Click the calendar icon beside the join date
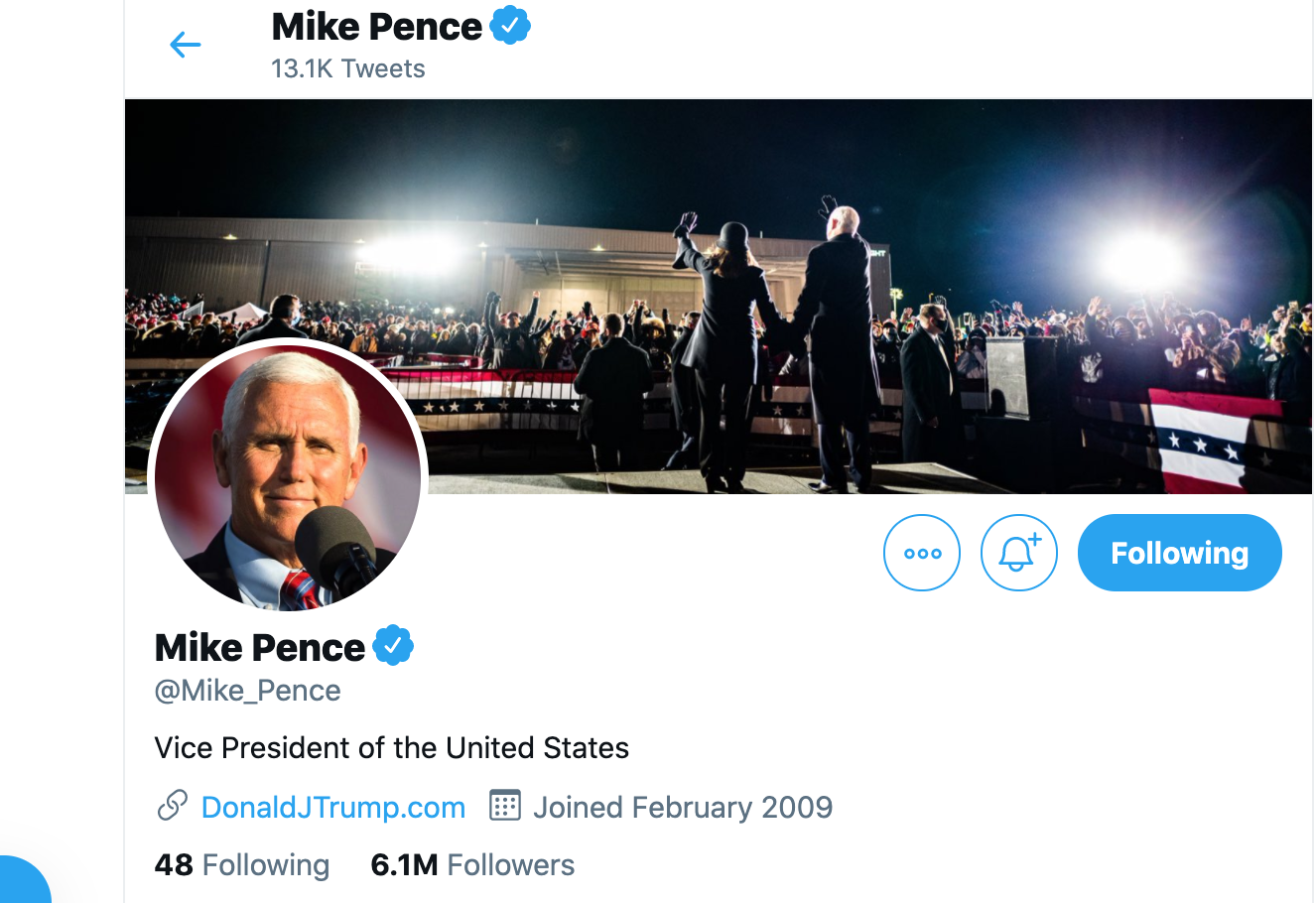Image resolution: width=1316 pixels, height=903 pixels. [505, 806]
